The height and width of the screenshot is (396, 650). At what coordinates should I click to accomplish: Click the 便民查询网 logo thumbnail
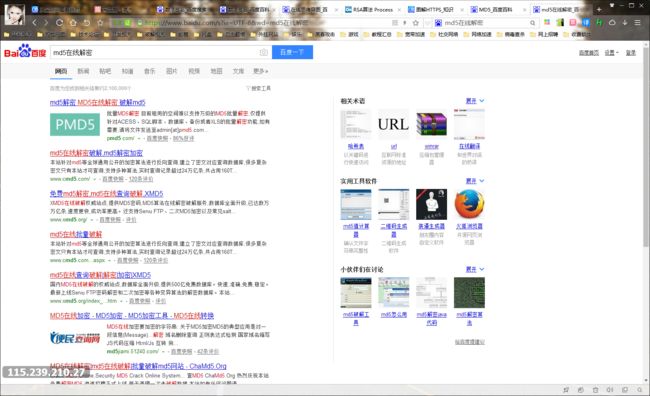point(75,338)
